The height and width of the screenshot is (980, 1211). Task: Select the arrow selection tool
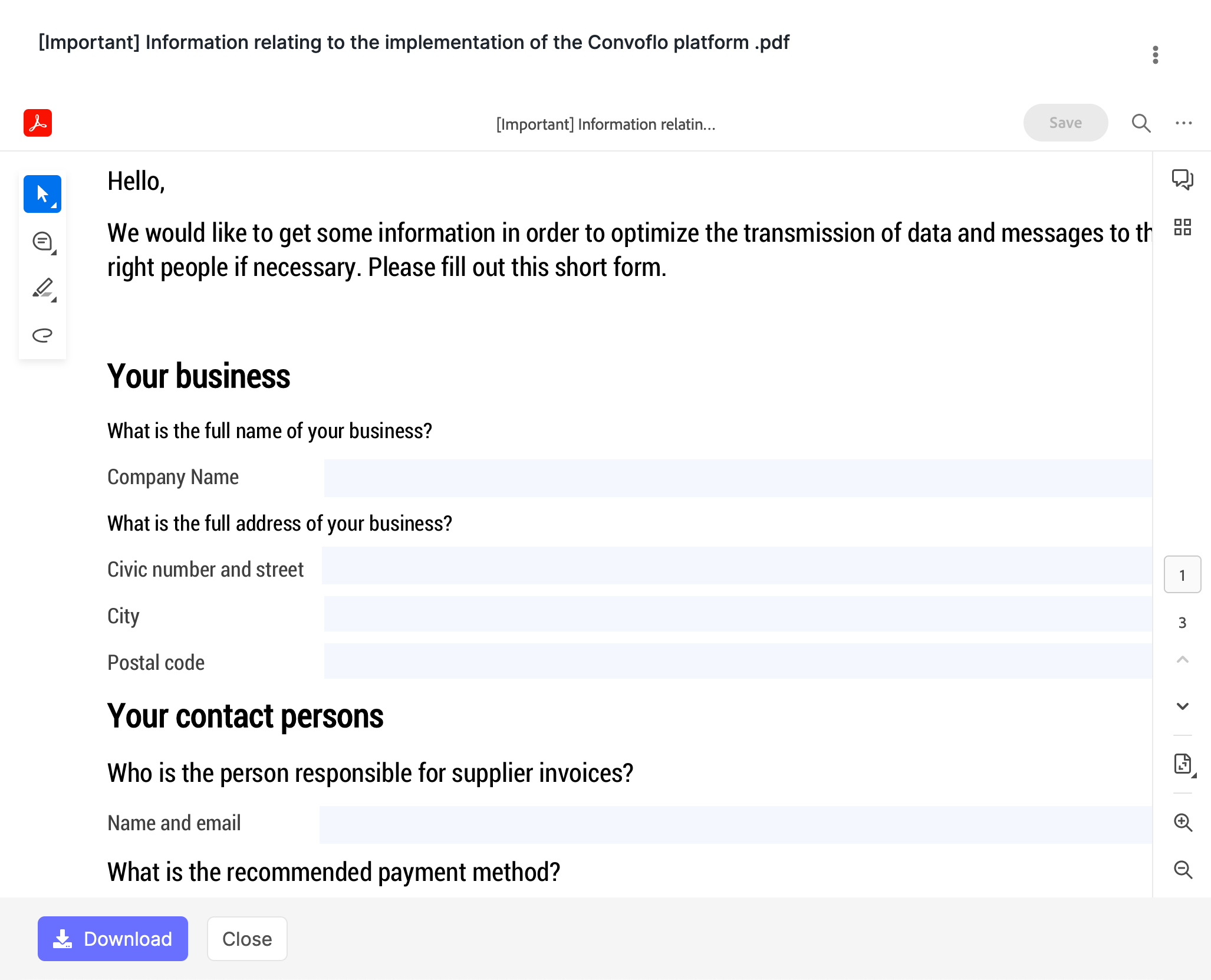point(42,194)
